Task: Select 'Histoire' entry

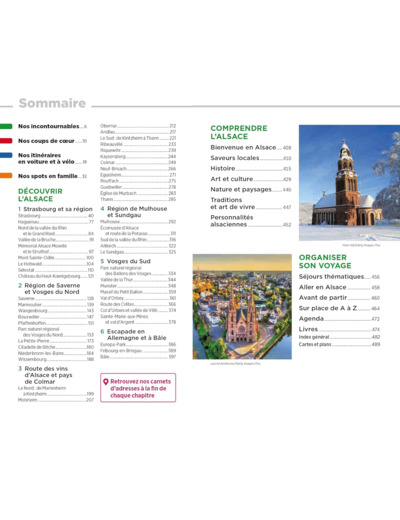Action: (251, 168)
